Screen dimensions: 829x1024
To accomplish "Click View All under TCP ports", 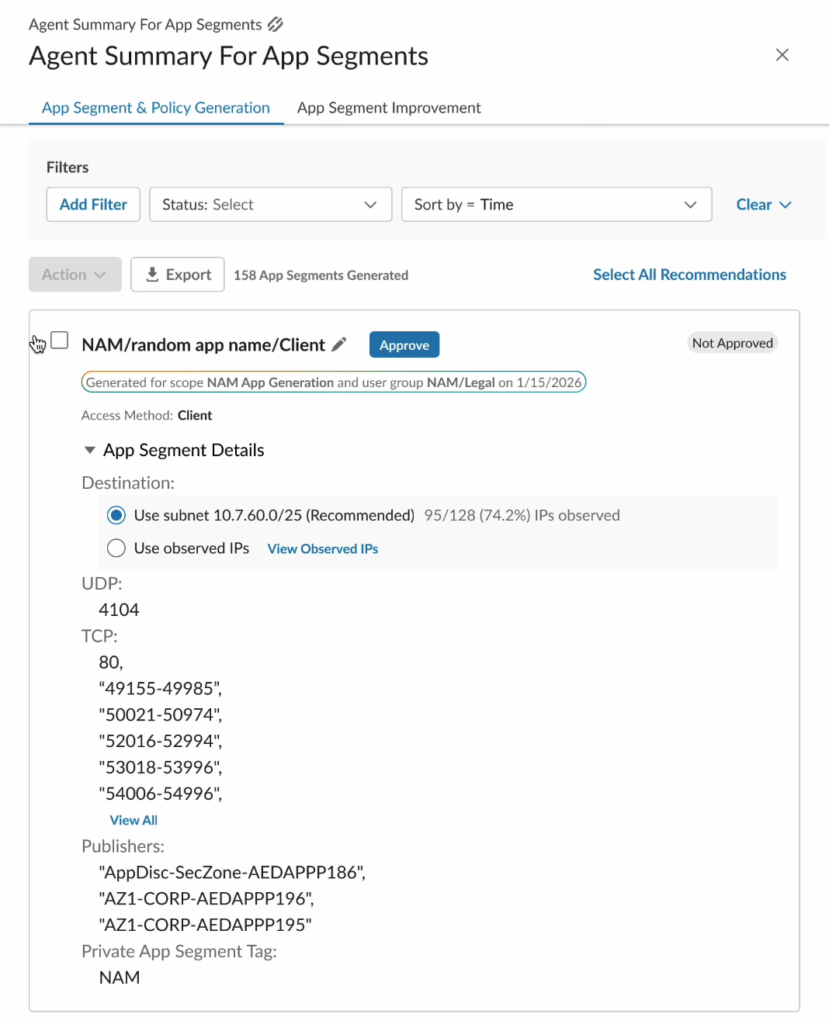I will coord(133,820).
